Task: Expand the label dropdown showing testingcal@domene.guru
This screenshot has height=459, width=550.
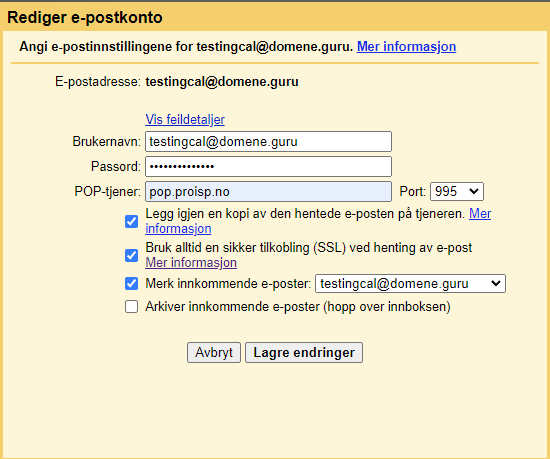Action: click(x=410, y=283)
